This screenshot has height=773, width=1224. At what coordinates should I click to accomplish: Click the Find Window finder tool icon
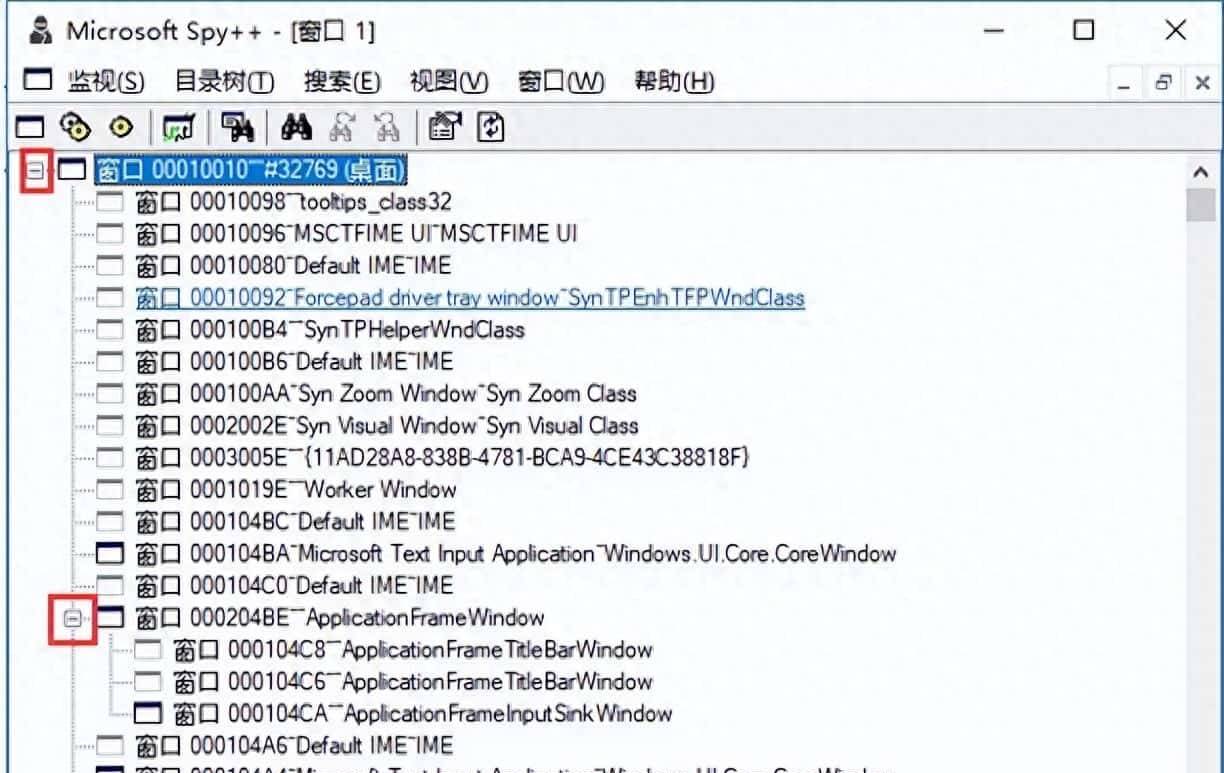click(236, 128)
